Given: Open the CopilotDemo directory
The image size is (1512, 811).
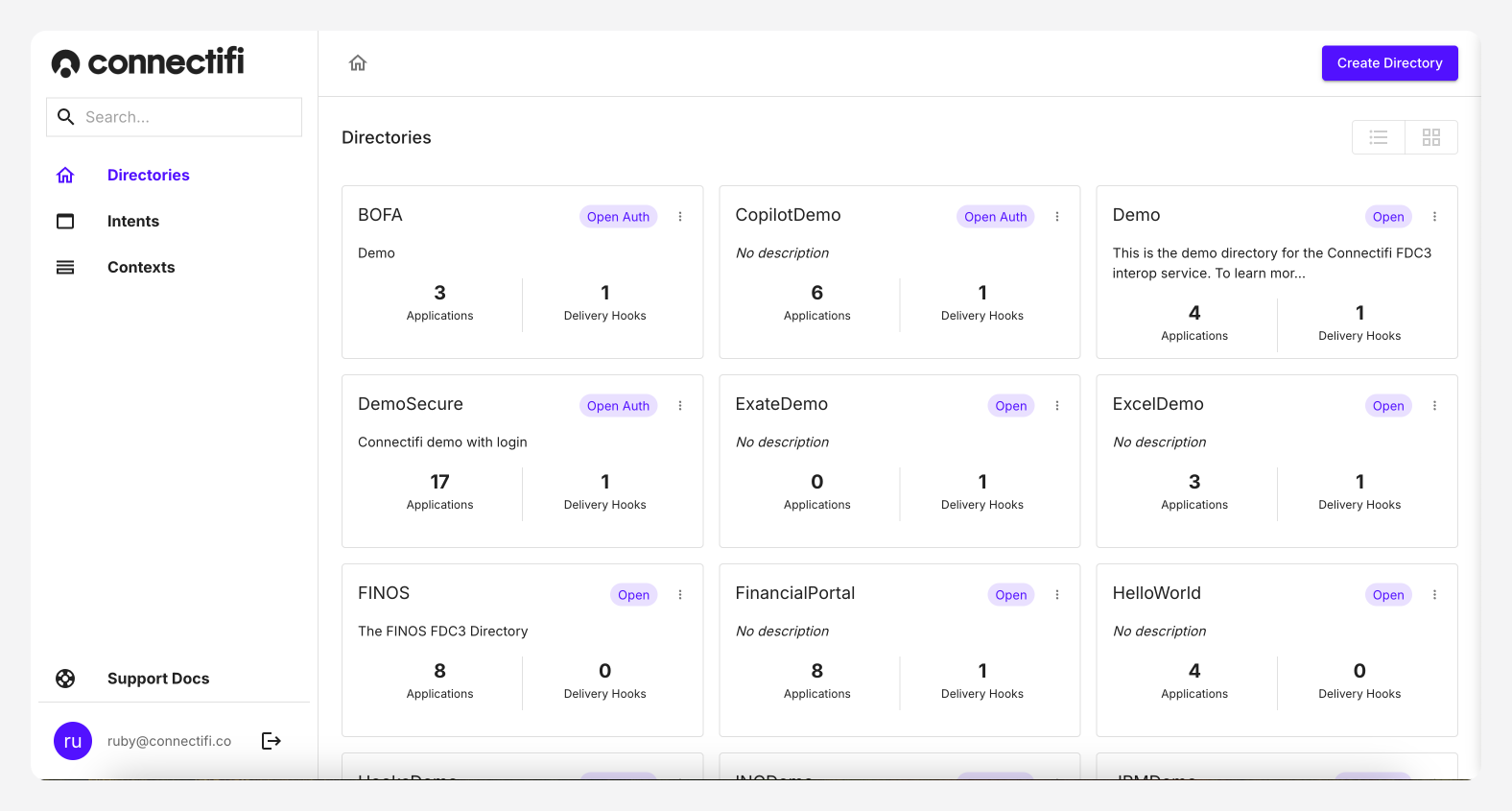Looking at the screenshot, I should pyautogui.click(x=788, y=215).
